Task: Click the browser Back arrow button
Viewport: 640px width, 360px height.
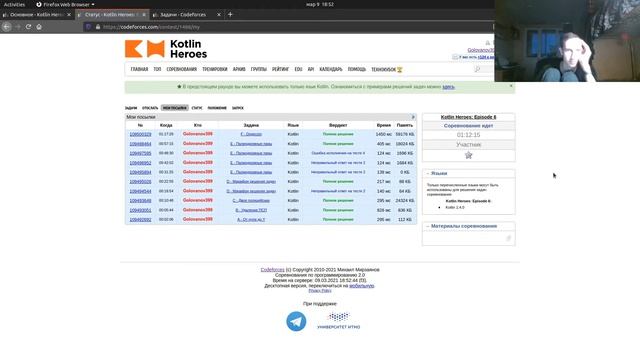Action: 7,27
